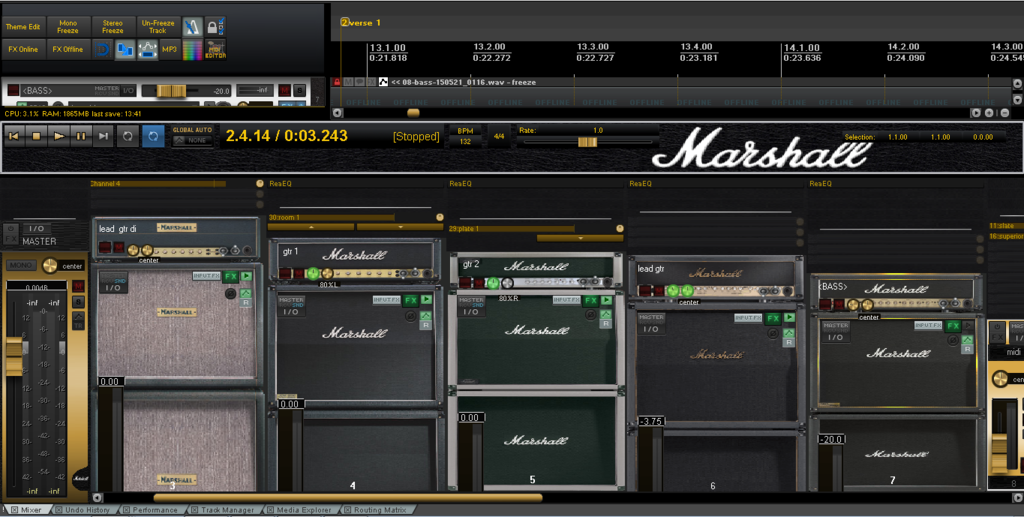
Task: Click the Mono Freeze button
Action: point(68,27)
